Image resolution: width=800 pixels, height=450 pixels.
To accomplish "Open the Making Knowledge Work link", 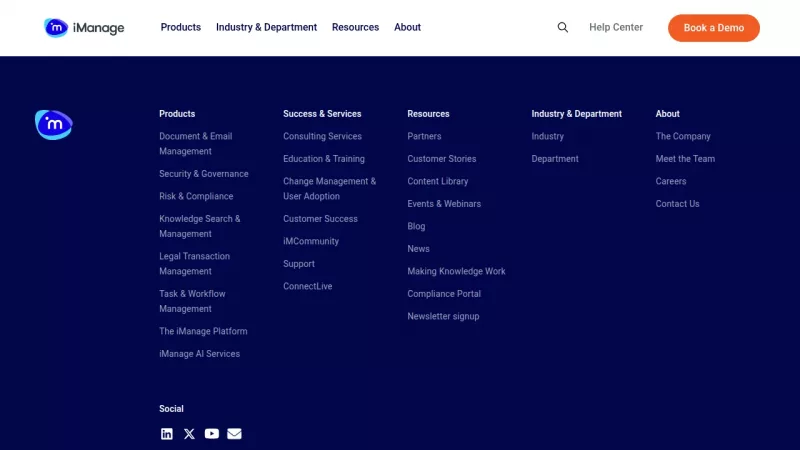I will click(x=456, y=271).
